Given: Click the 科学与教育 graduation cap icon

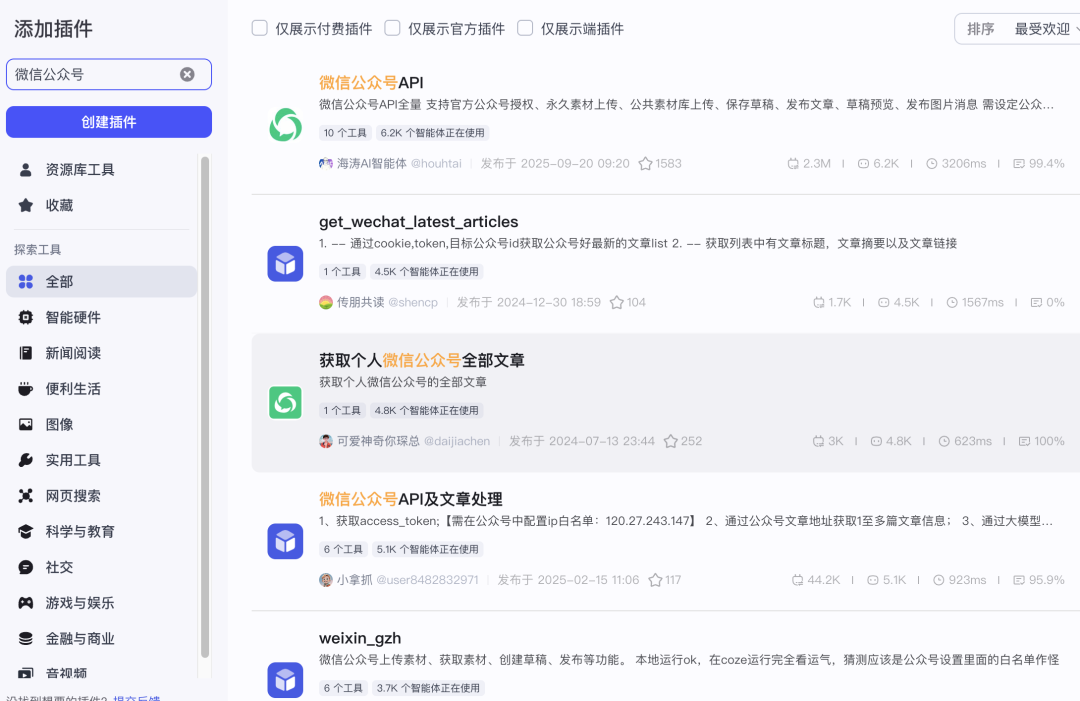Looking at the screenshot, I should click(25, 532).
